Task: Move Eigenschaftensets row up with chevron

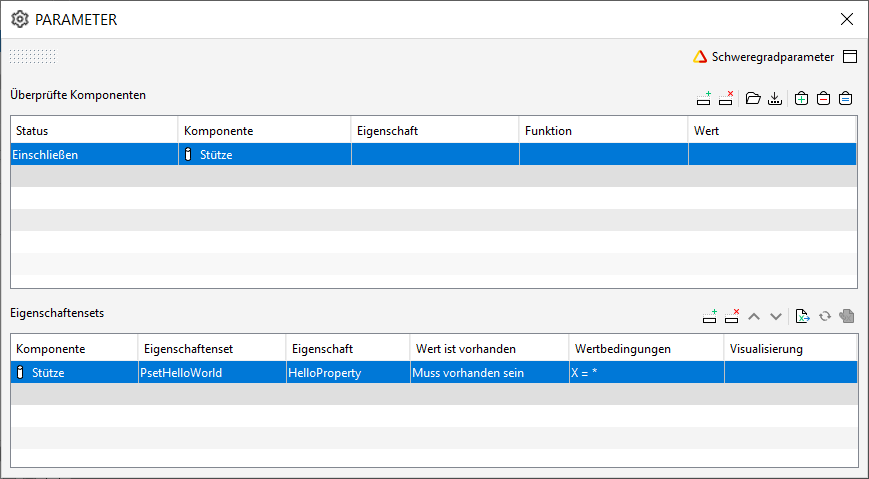Action: click(x=754, y=317)
